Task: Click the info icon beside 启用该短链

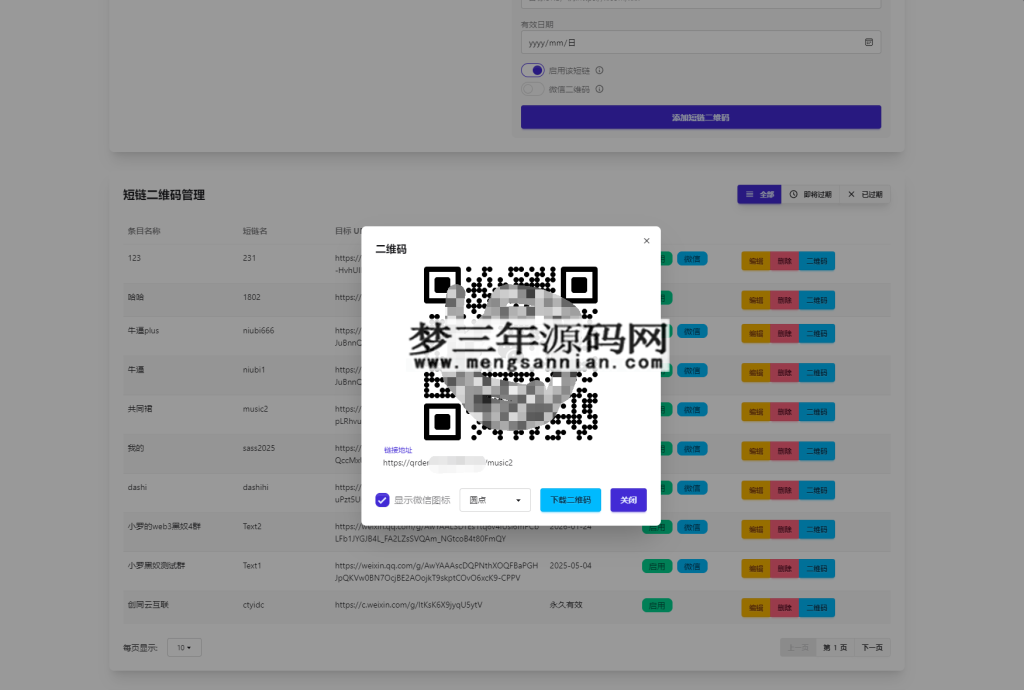Action: pyautogui.click(x=600, y=71)
